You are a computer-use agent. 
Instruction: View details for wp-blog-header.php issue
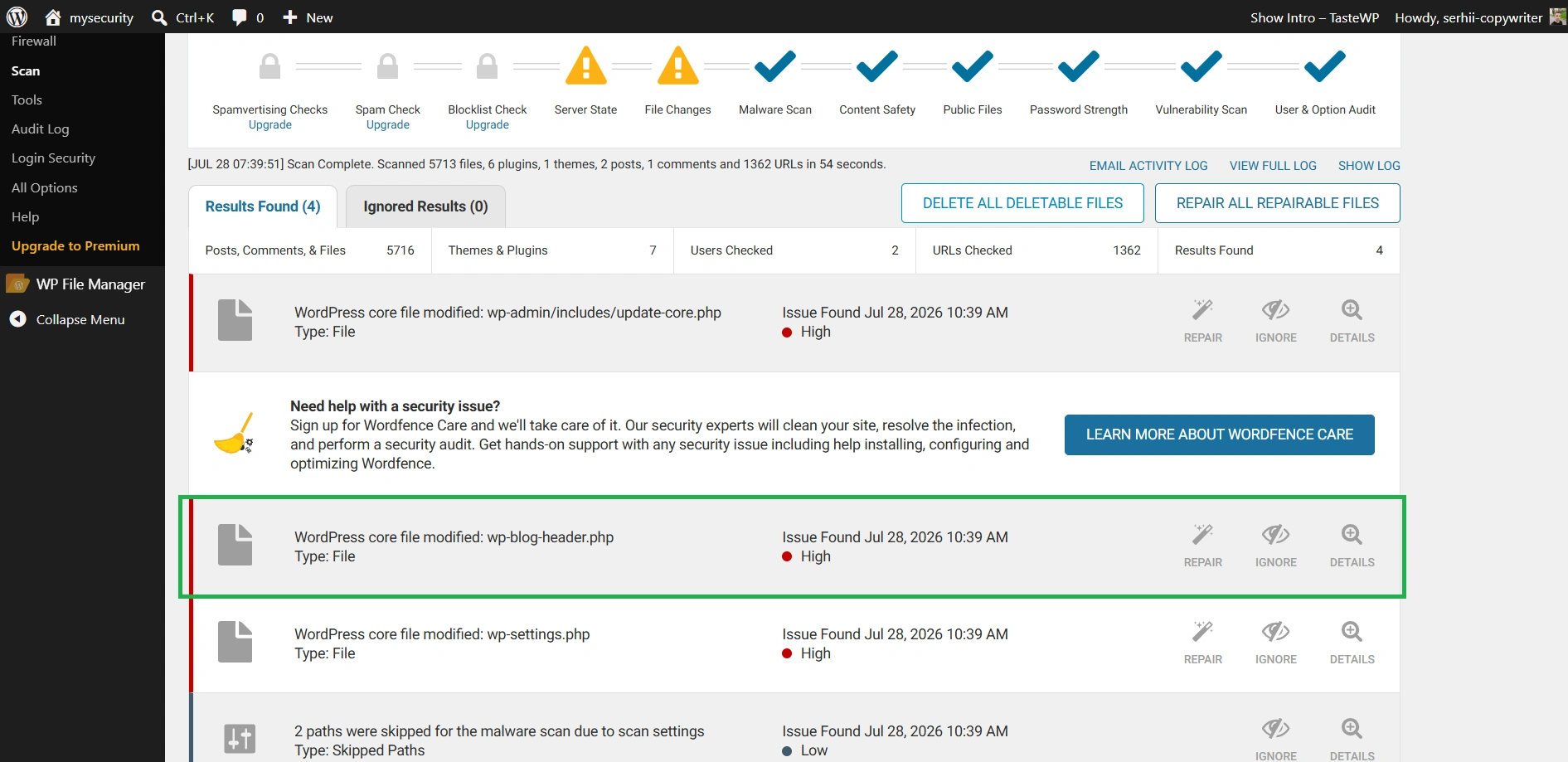1352,546
